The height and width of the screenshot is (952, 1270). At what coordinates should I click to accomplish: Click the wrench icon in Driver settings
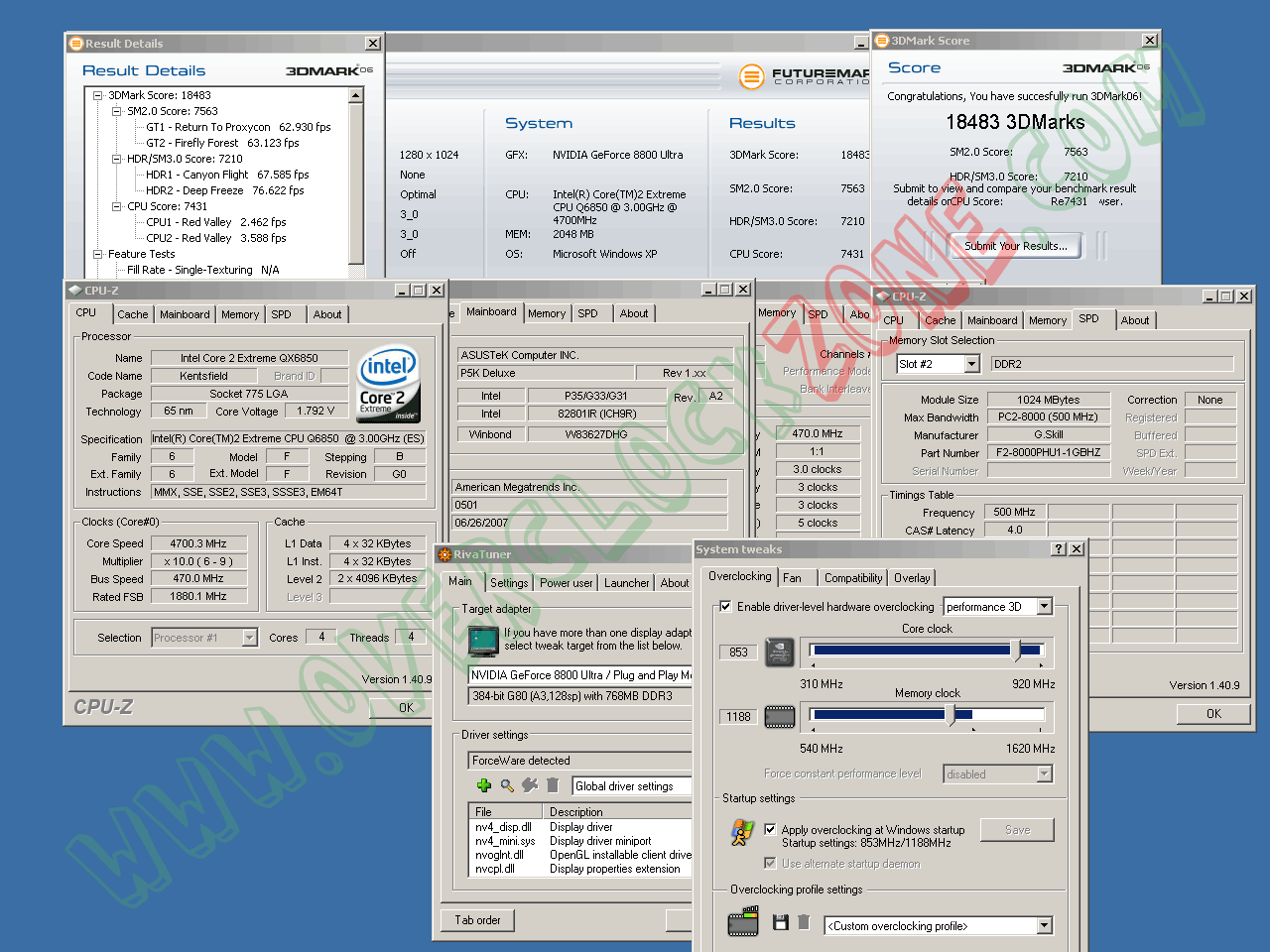530,785
